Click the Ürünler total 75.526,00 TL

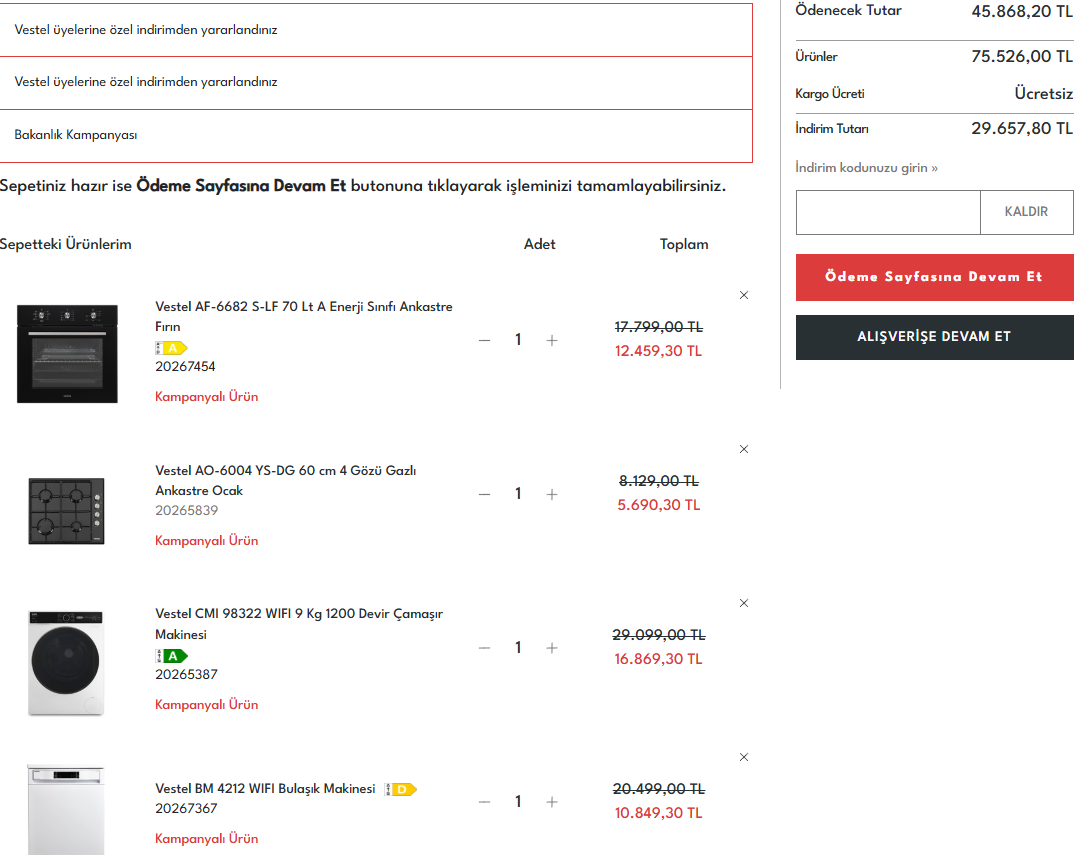[x=1022, y=56]
